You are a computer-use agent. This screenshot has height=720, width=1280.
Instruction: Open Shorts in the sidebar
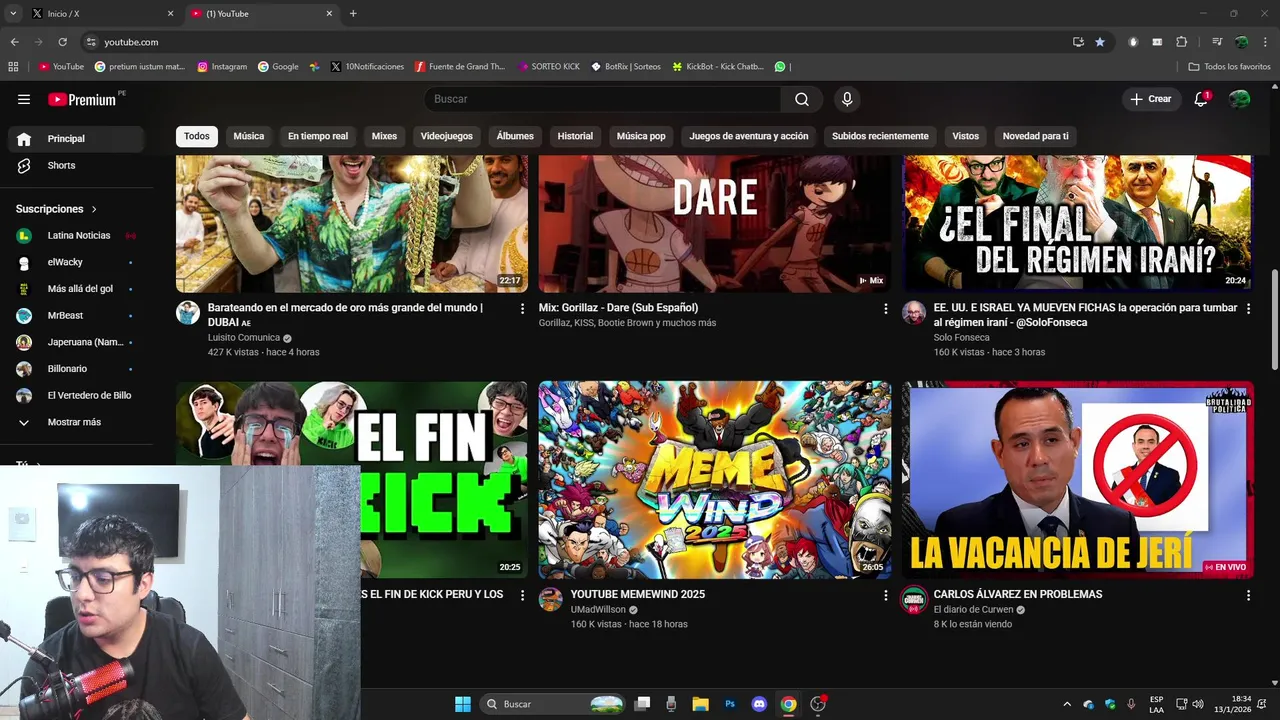[78, 165]
